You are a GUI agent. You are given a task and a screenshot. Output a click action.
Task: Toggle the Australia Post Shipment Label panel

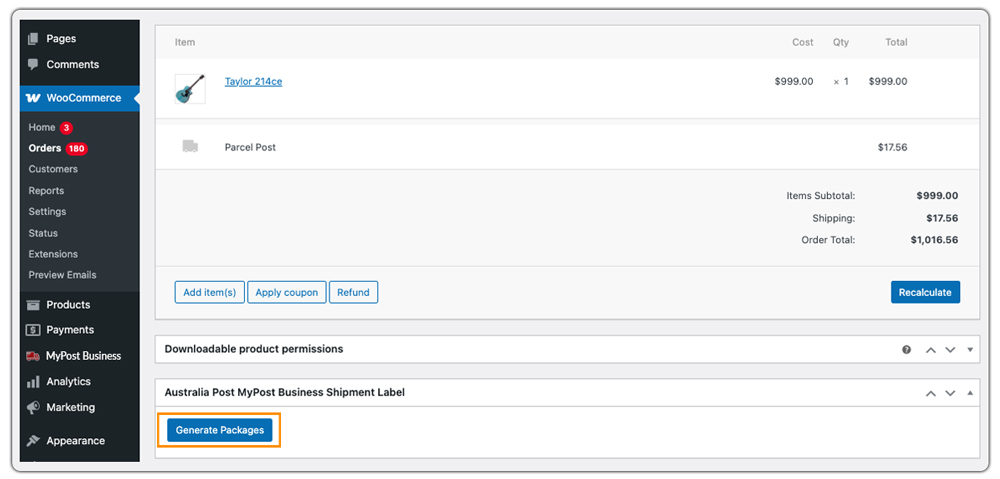pyautogui.click(x=969, y=393)
